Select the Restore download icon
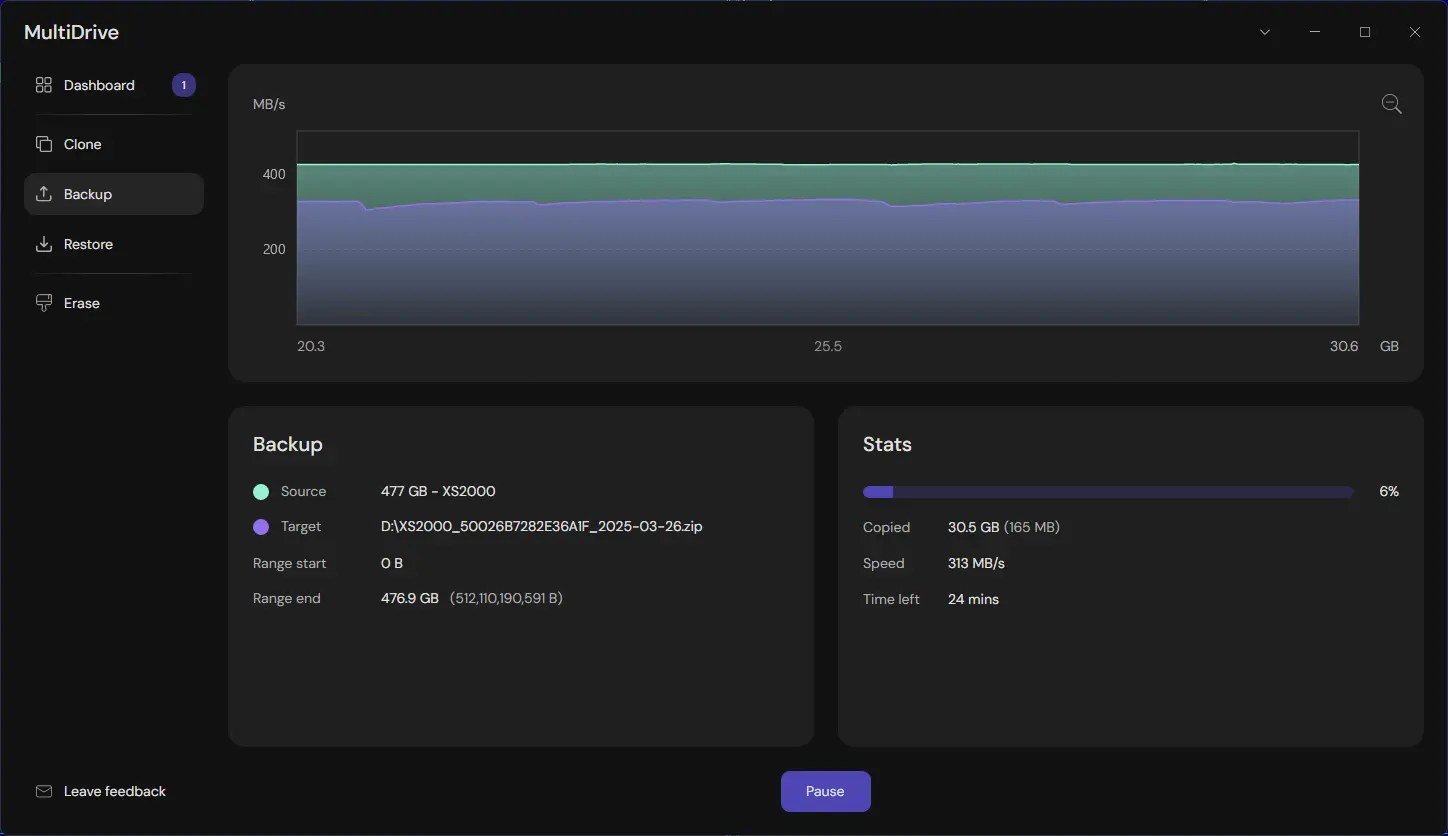1448x836 pixels. coord(43,244)
